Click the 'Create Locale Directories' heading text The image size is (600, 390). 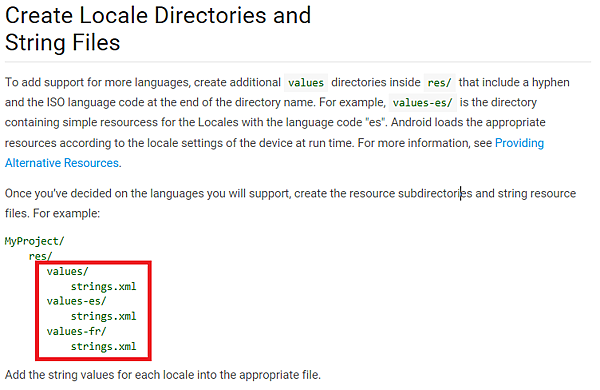[x=135, y=16]
